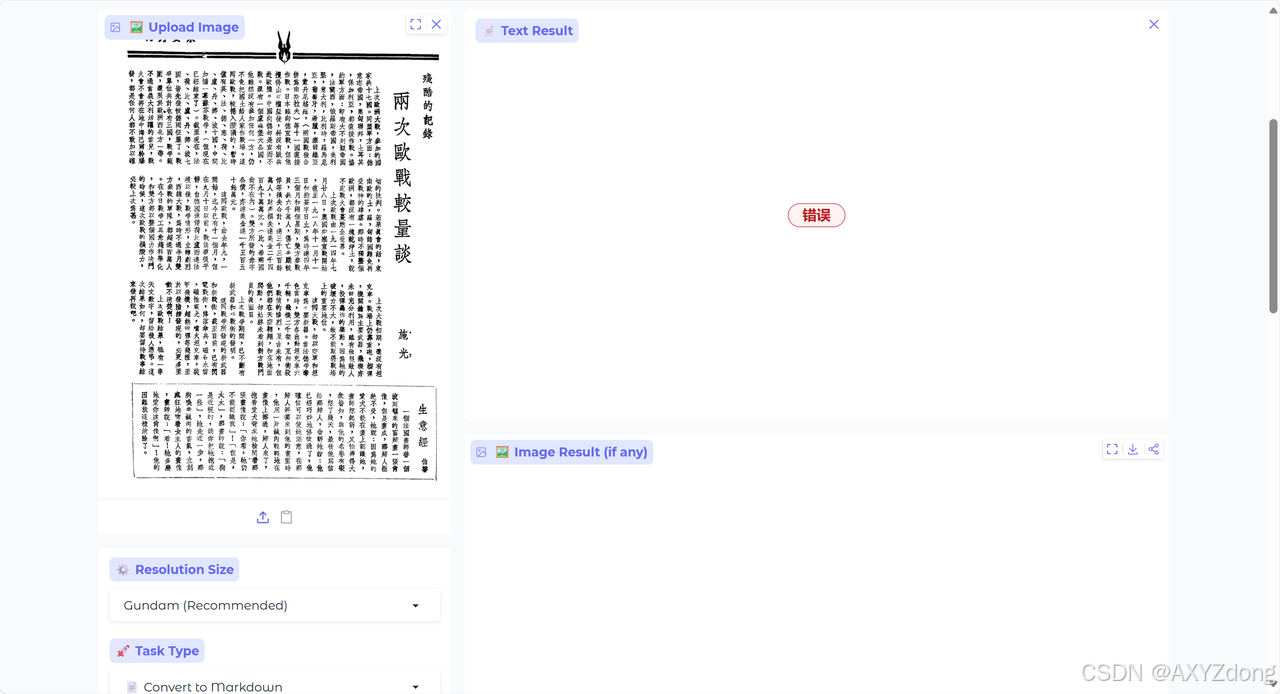Image resolution: width=1280 pixels, height=694 pixels.
Task: Click the 错误 error badge
Action: tap(816, 215)
